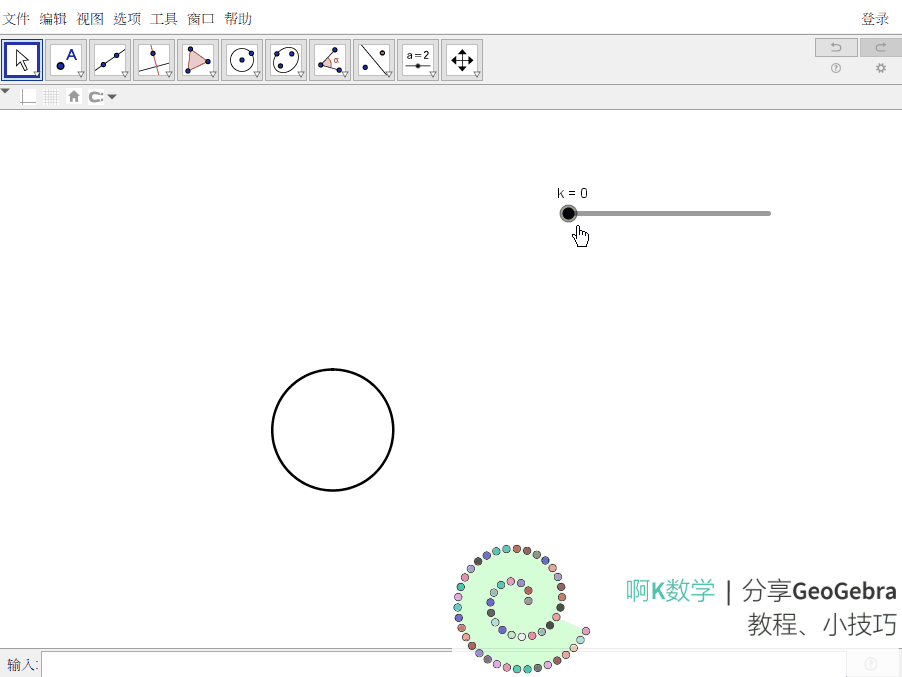Expand Point tool submenu arrow

tap(81, 74)
